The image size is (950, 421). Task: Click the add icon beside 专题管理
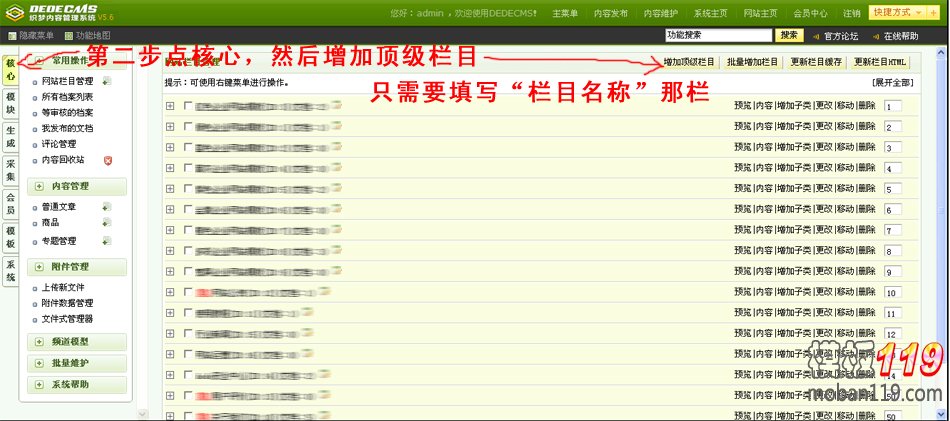pyautogui.click(x=107, y=240)
